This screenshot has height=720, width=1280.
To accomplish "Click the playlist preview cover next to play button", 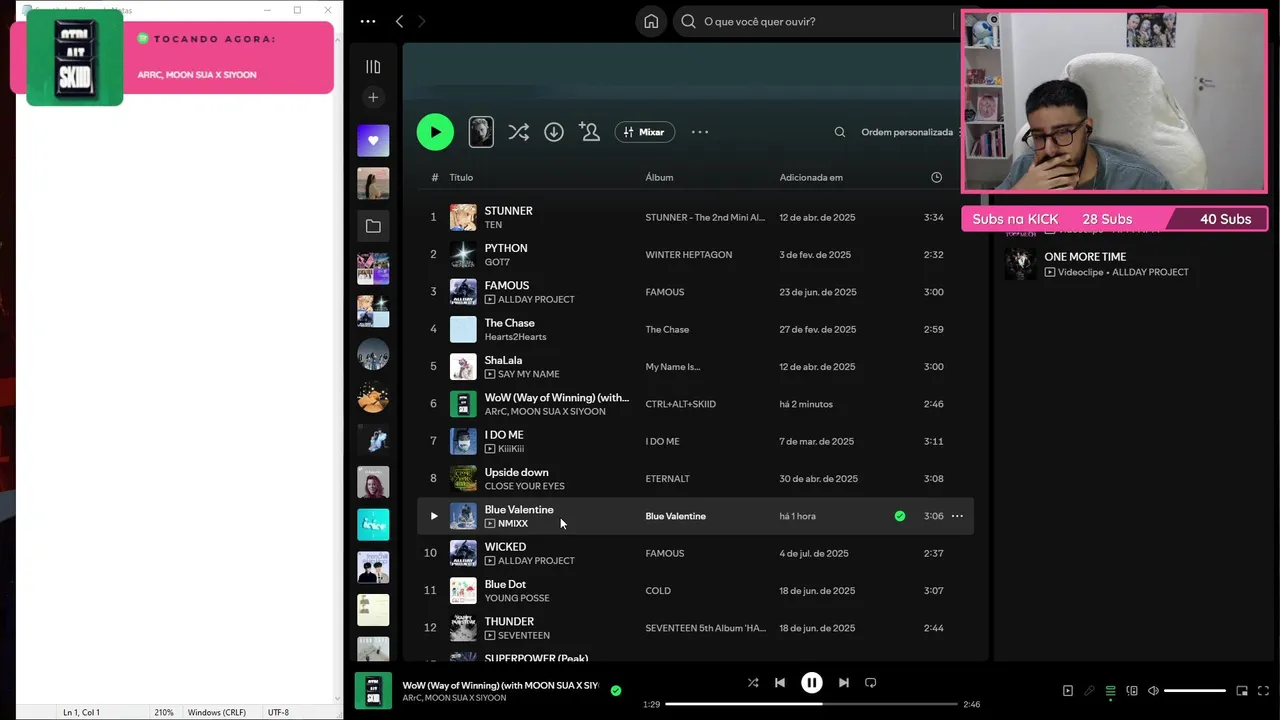I will (481, 132).
